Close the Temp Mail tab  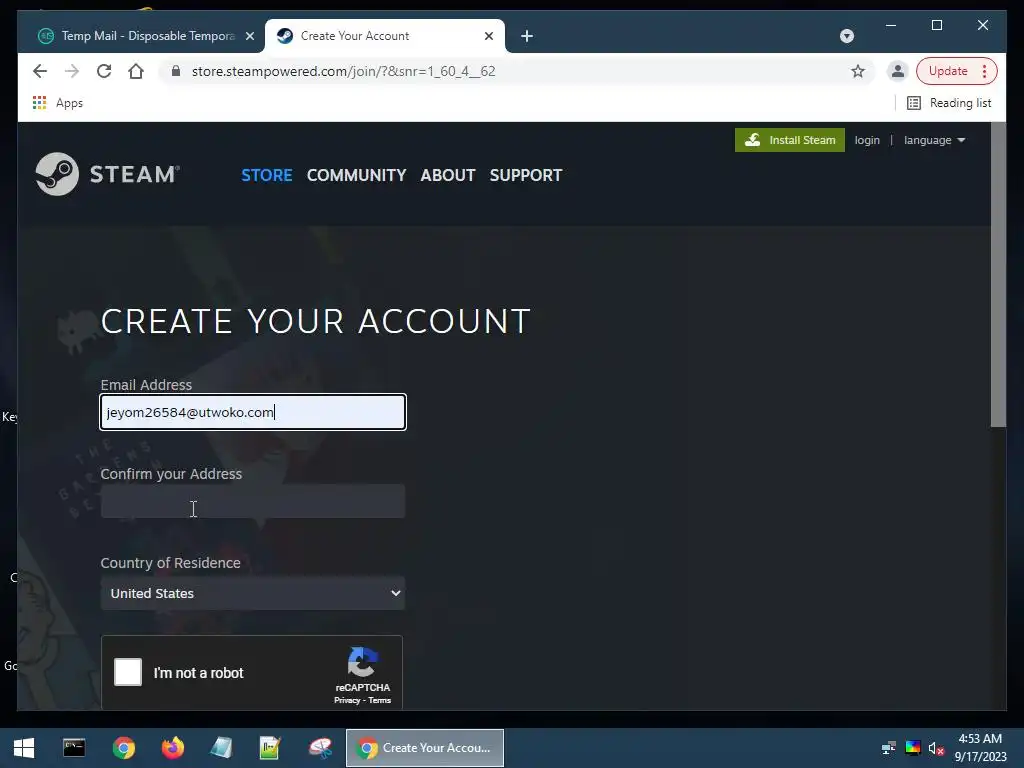click(x=249, y=36)
